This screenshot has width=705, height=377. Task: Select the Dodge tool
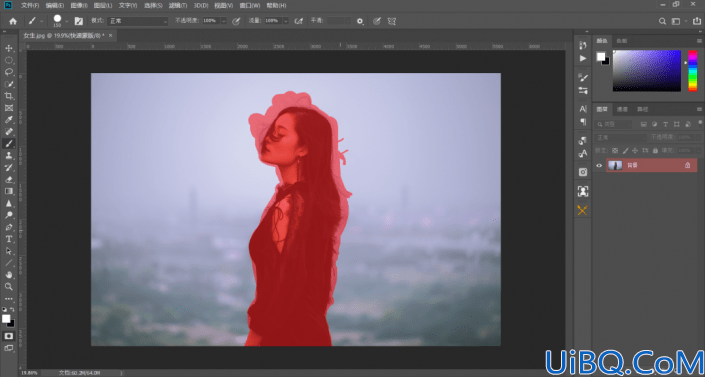point(9,215)
